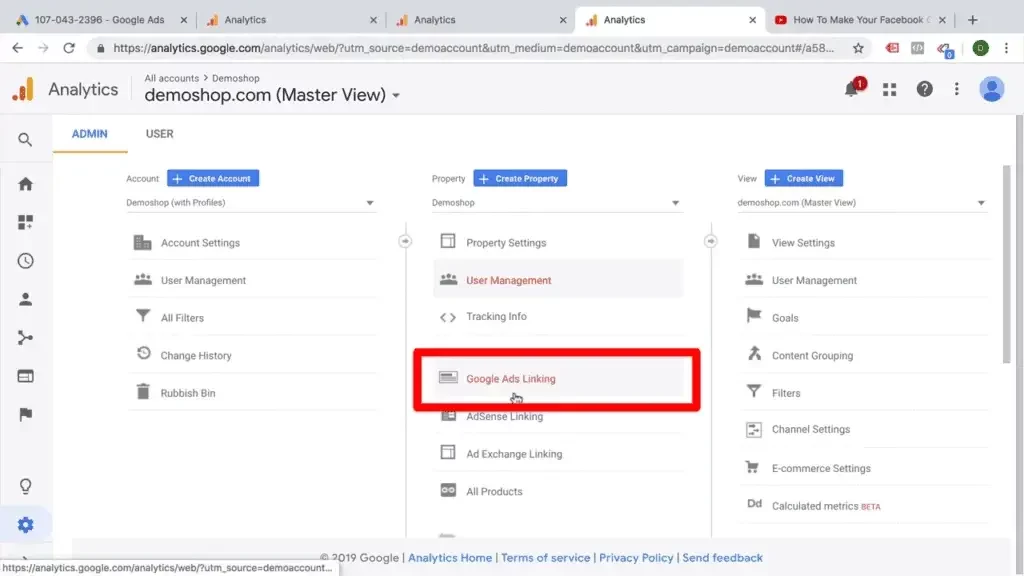The width and height of the screenshot is (1024, 576).
Task: Click the green Chrome profile icon
Action: click(x=980, y=48)
